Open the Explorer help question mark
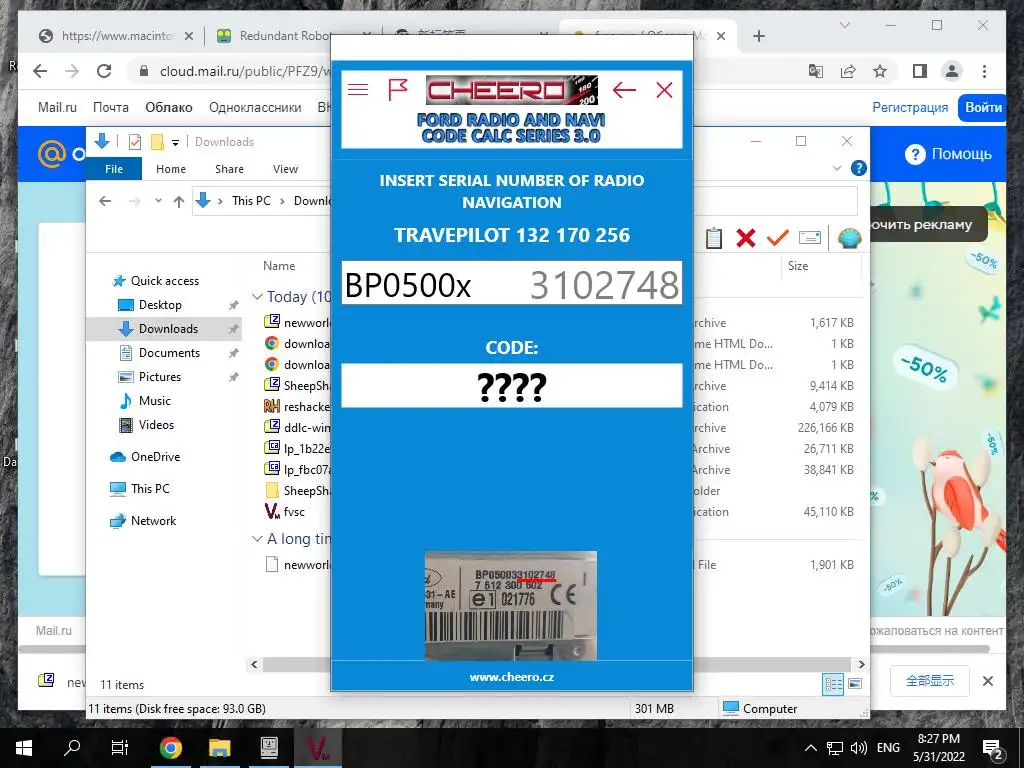The image size is (1024, 768). (859, 168)
